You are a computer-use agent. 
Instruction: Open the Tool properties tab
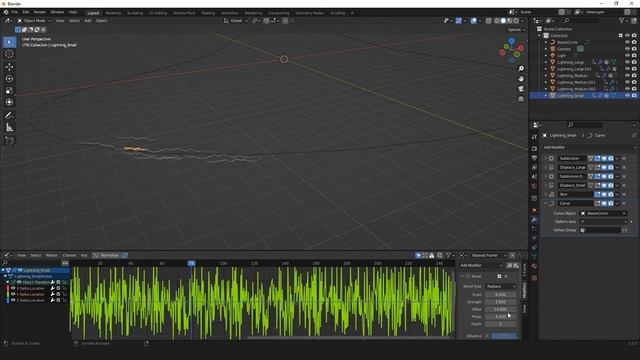click(534, 137)
